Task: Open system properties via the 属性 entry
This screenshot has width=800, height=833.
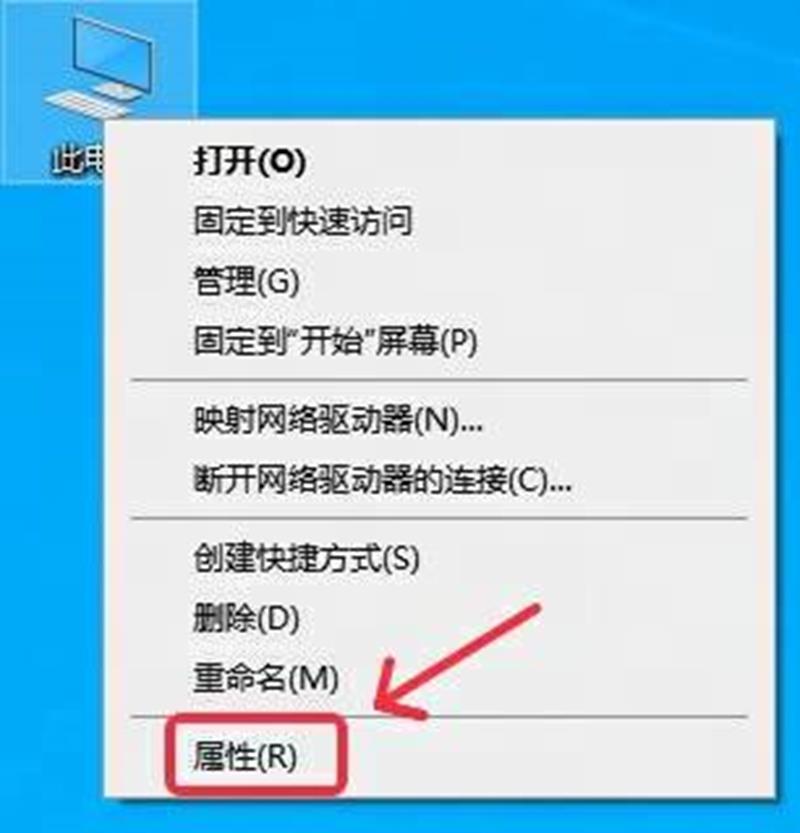Action: [x=245, y=756]
